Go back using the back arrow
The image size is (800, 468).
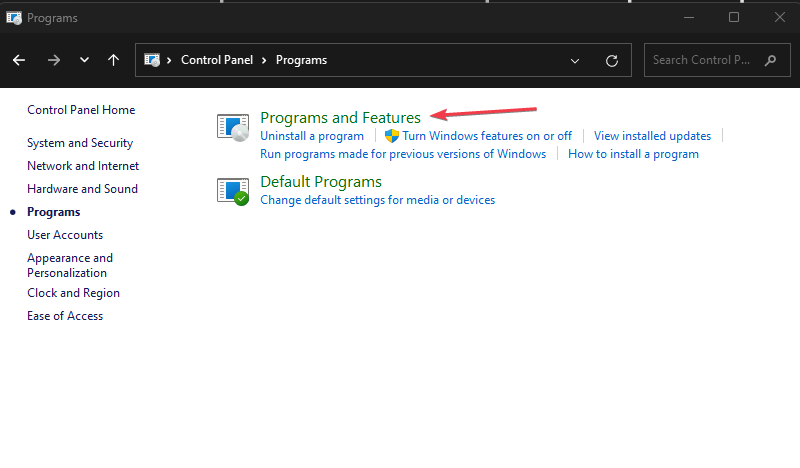coord(19,60)
